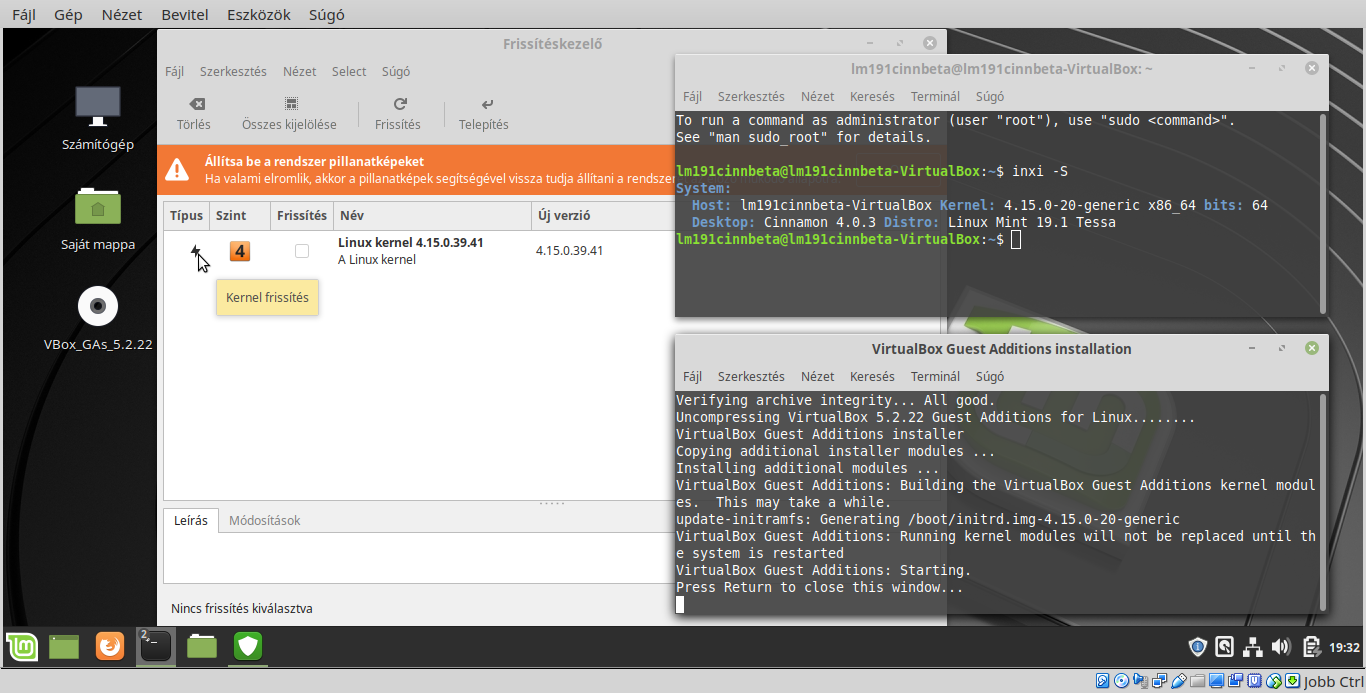The width and height of the screenshot is (1366, 694).
Task: Open VirtualBox Súgó menu
Action: (326, 15)
